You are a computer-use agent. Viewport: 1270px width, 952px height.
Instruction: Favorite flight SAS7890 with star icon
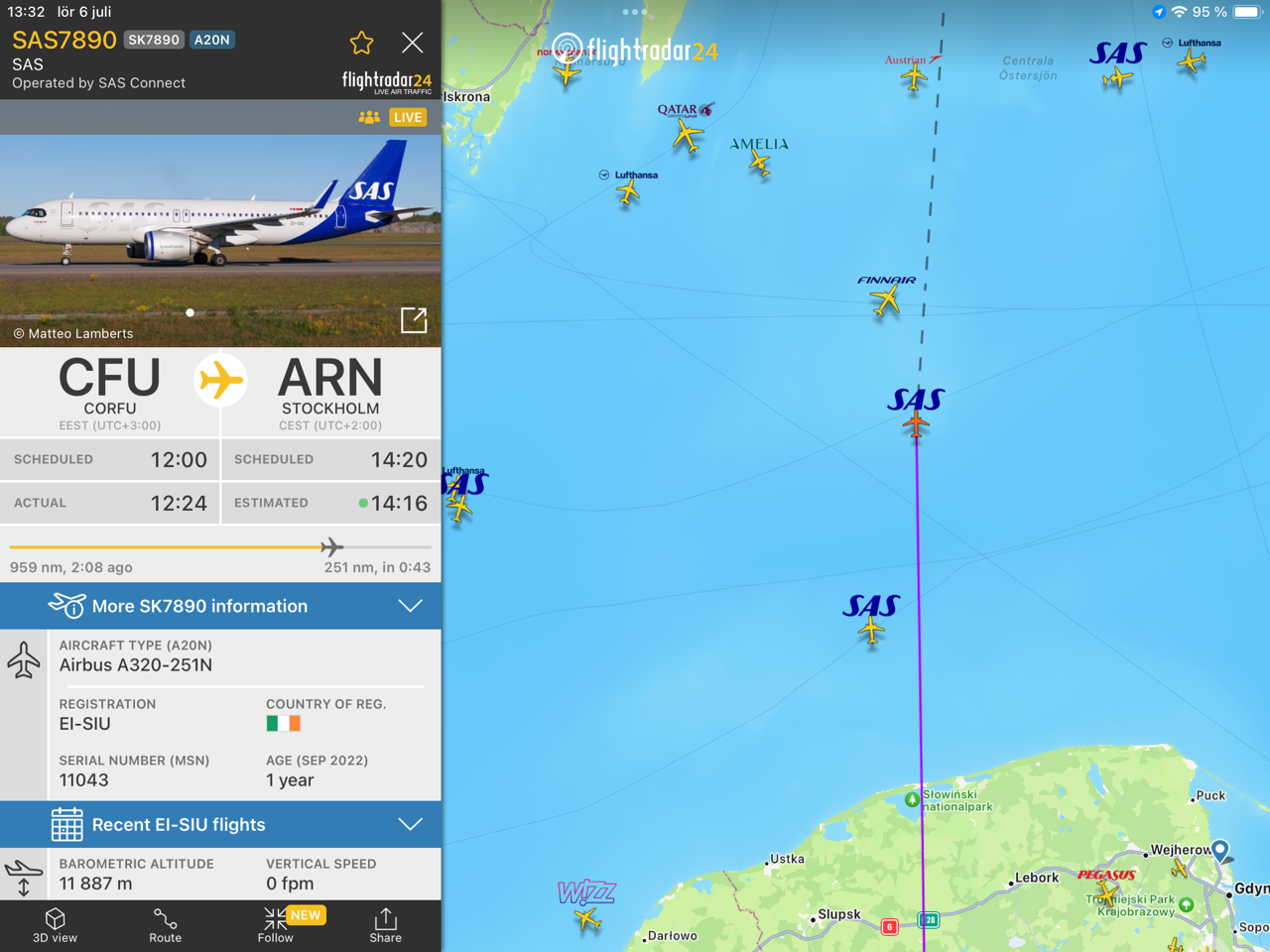362,43
